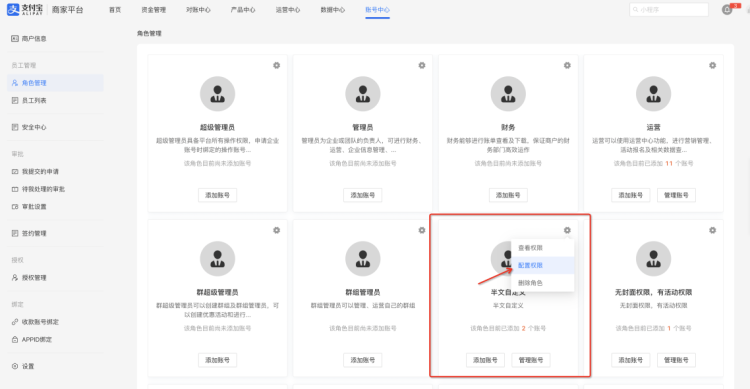Choose 配置权限 from the popup menu

pos(542,265)
